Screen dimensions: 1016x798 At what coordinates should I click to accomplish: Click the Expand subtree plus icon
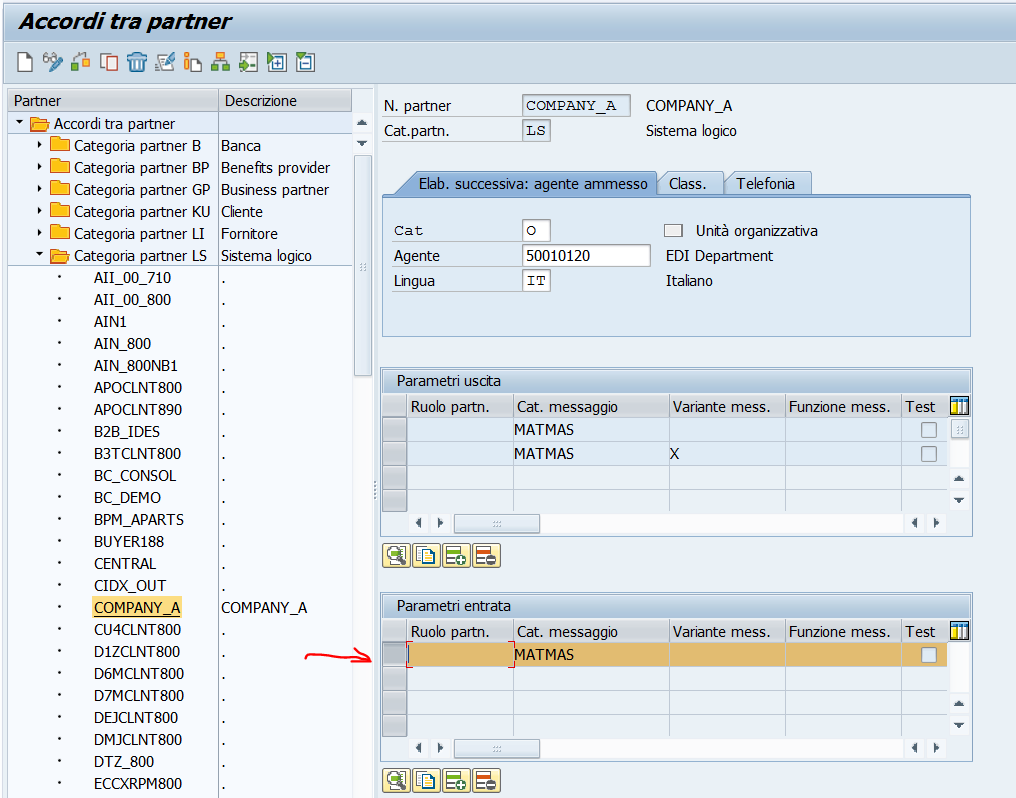[x=277, y=62]
